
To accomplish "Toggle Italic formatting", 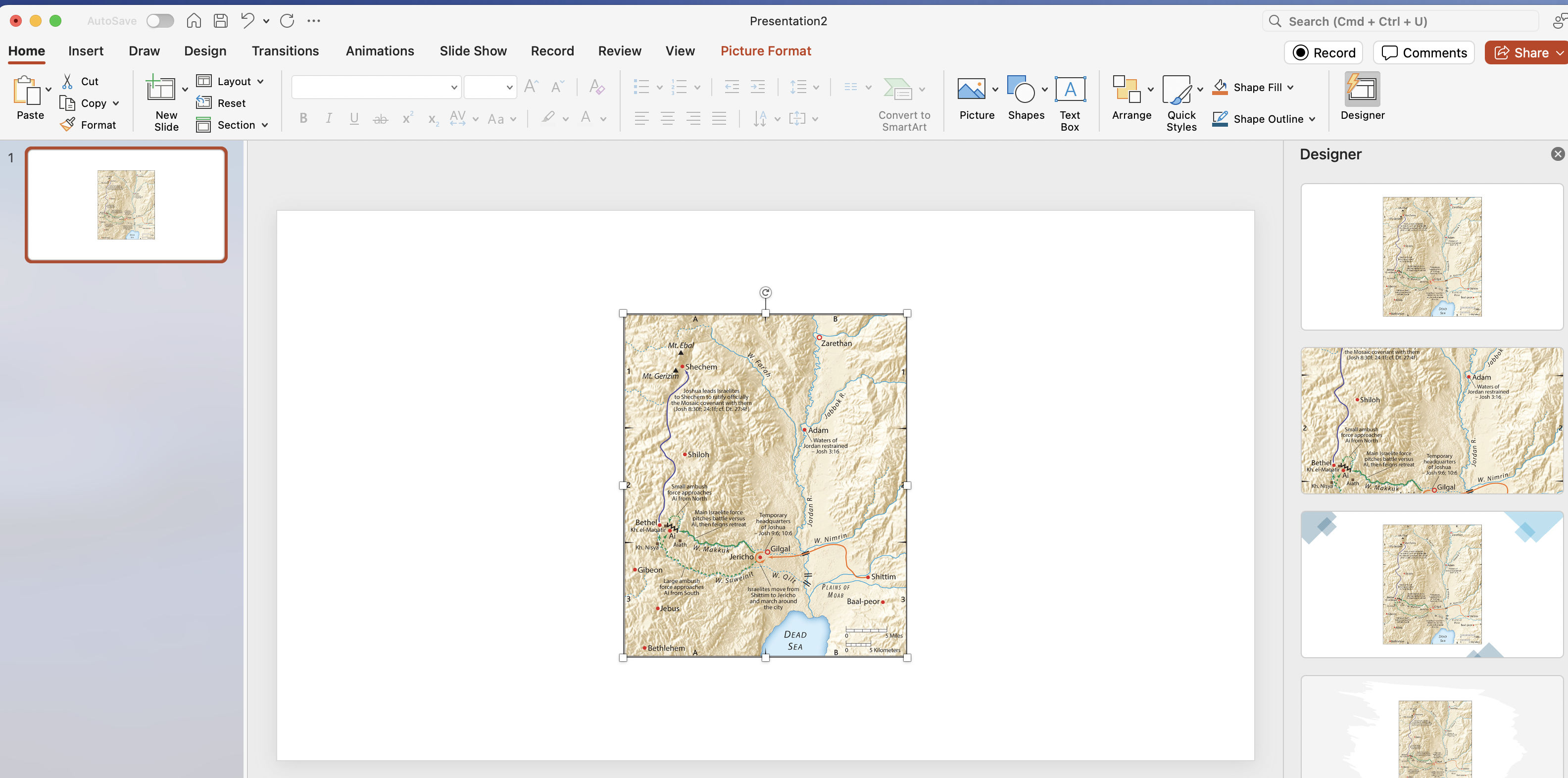I will point(329,118).
